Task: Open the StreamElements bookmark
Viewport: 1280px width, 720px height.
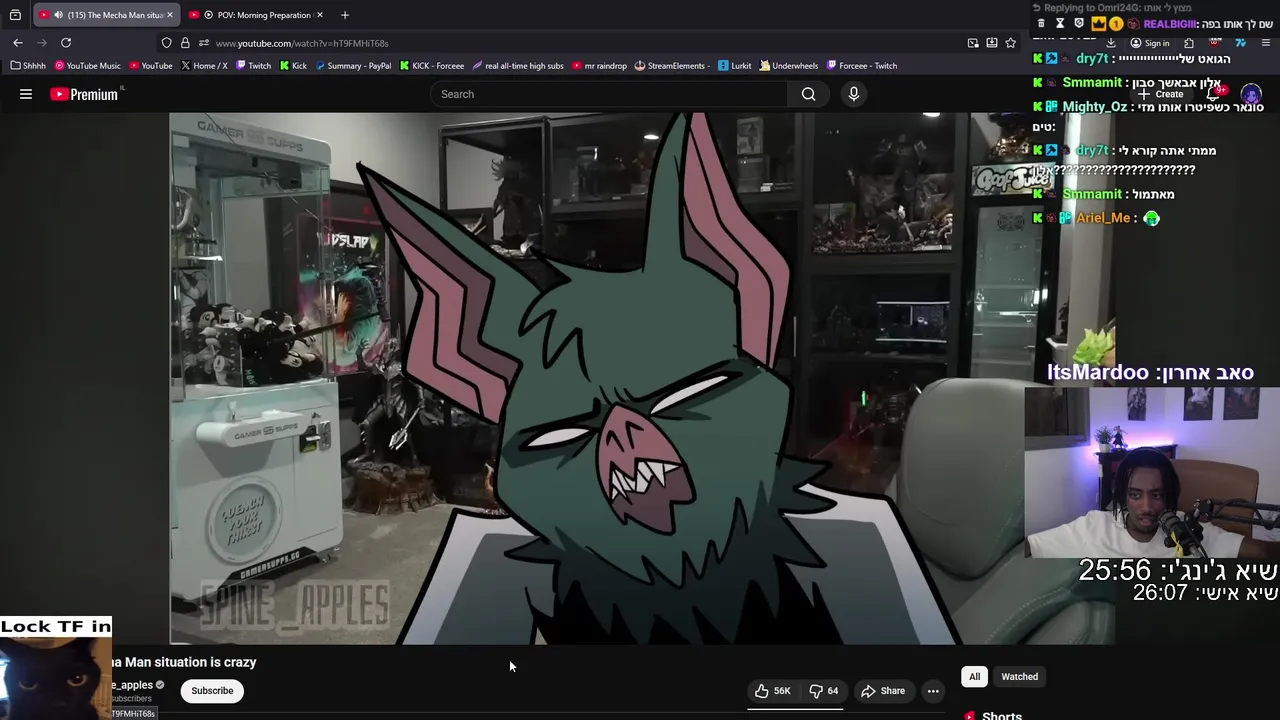Action: point(672,66)
